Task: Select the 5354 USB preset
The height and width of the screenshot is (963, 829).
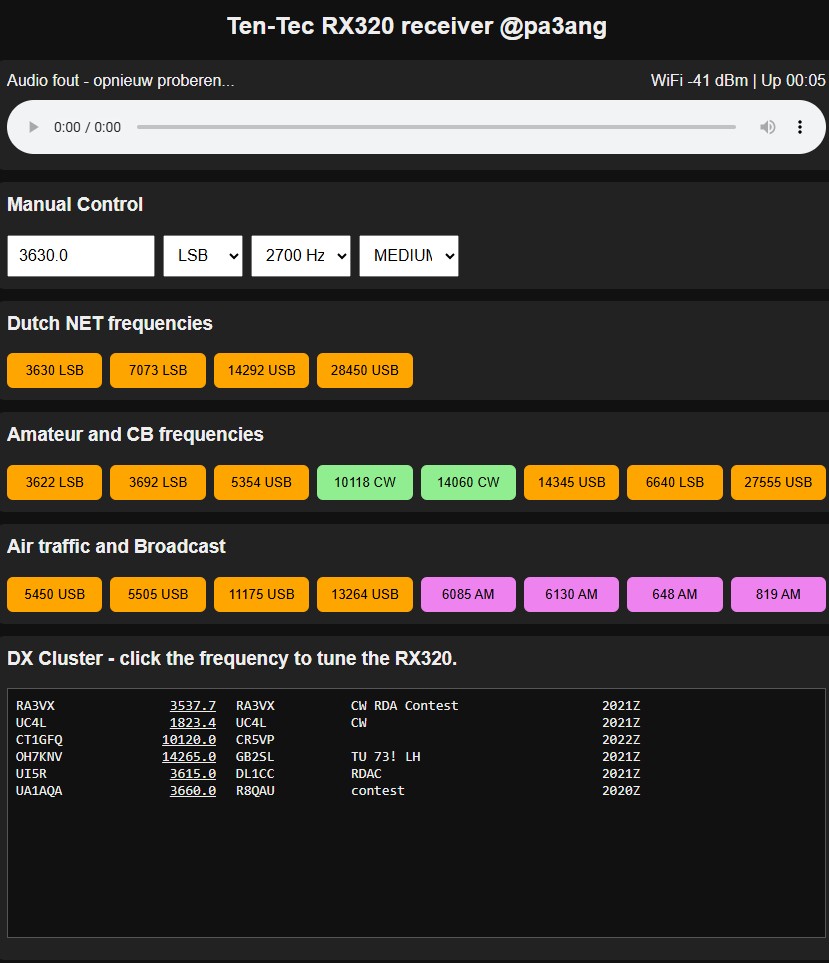Action: click(262, 482)
